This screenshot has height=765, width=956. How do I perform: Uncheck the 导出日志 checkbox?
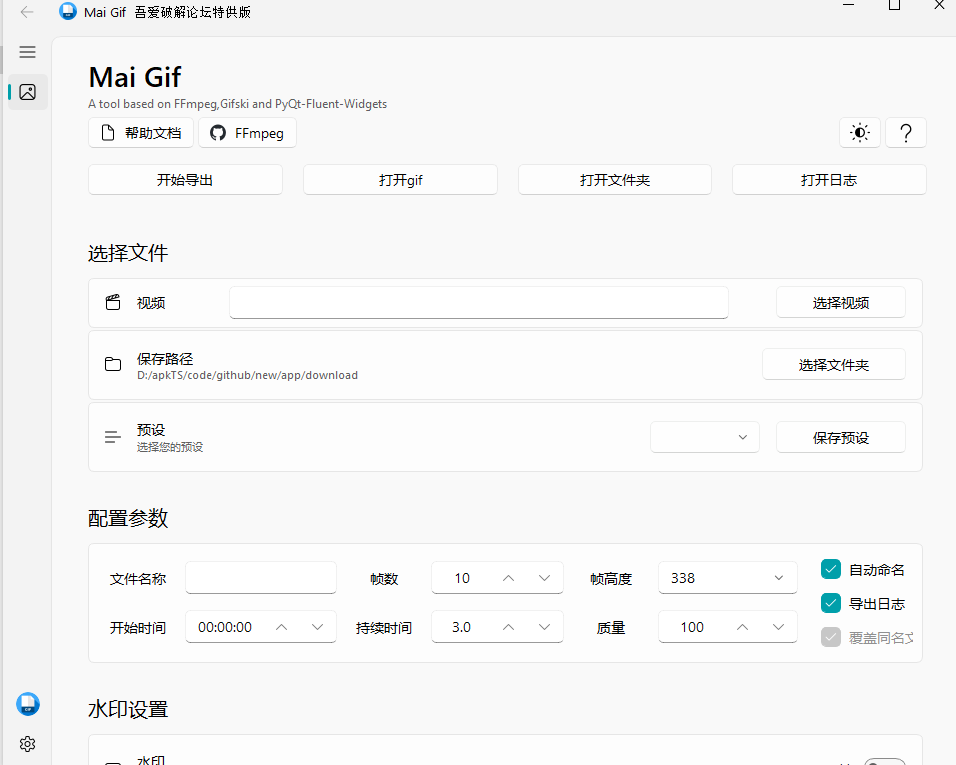point(830,603)
